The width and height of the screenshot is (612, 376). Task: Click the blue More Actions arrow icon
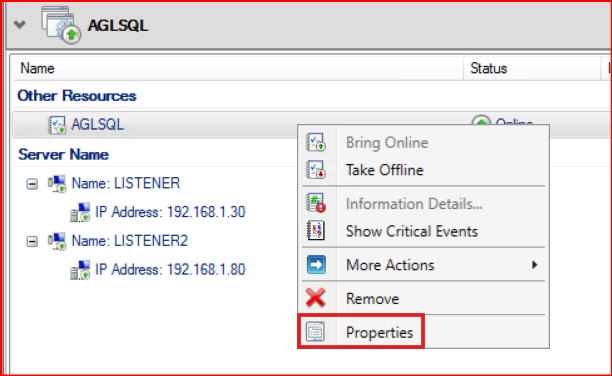pos(316,265)
